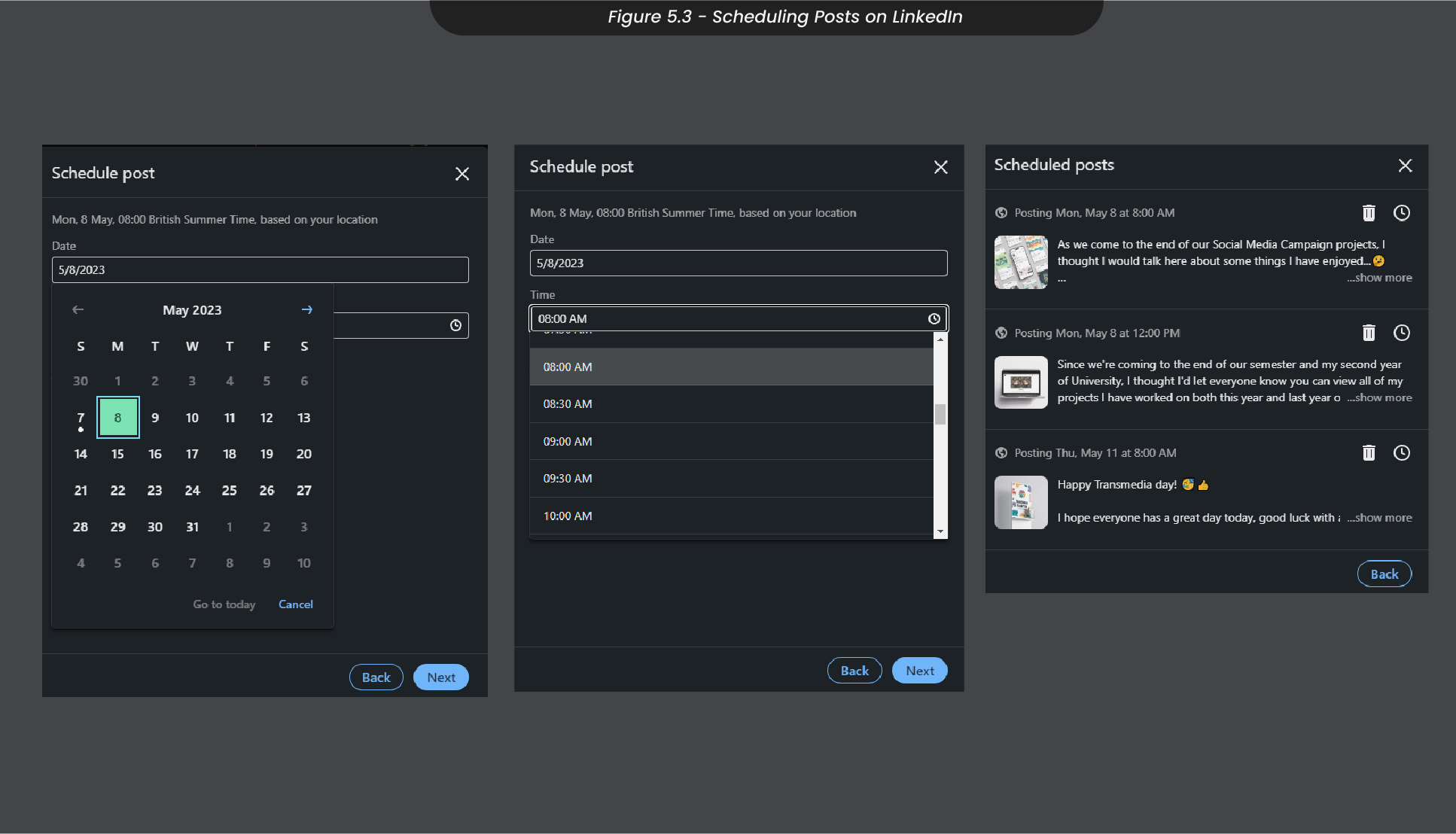This screenshot has width=1456, height=834.
Task: Click the globe icon beside Posting Thu, May 11
Action: 1001,453
